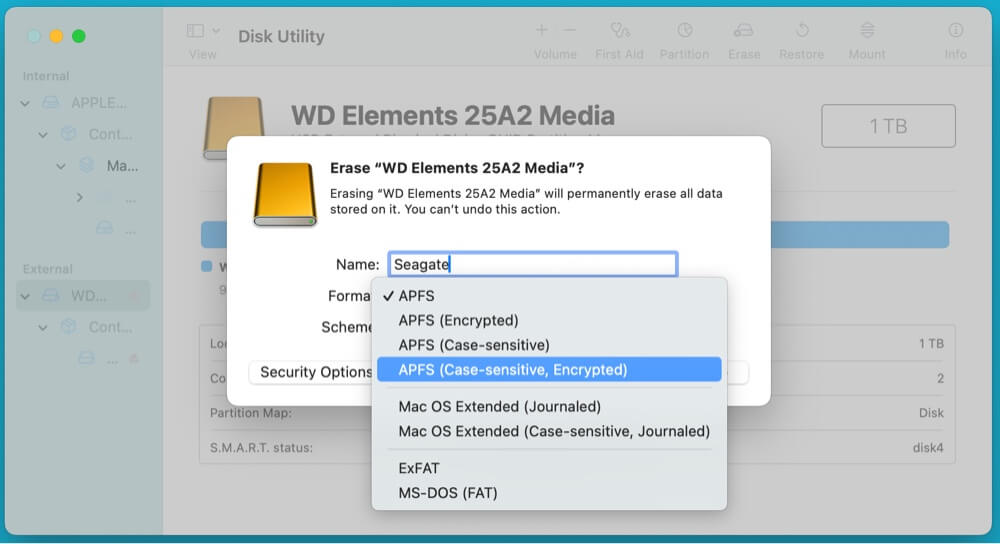
Task: Click the disk4 value text
Action: [927, 448]
